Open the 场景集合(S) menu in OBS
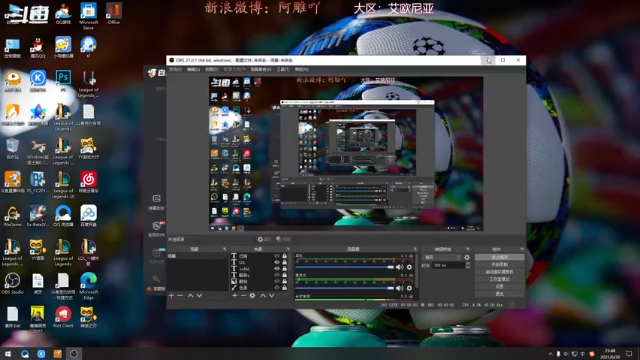 (x=260, y=69)
